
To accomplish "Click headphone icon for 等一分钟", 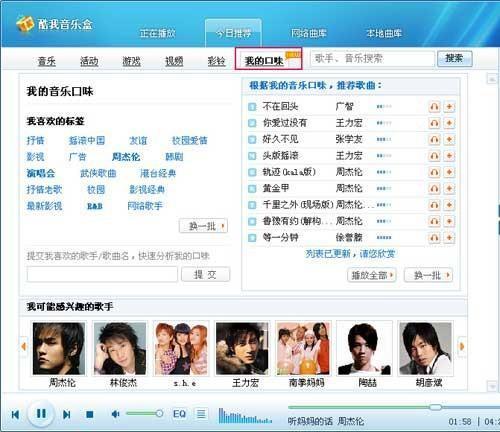I will pos(434,238).
